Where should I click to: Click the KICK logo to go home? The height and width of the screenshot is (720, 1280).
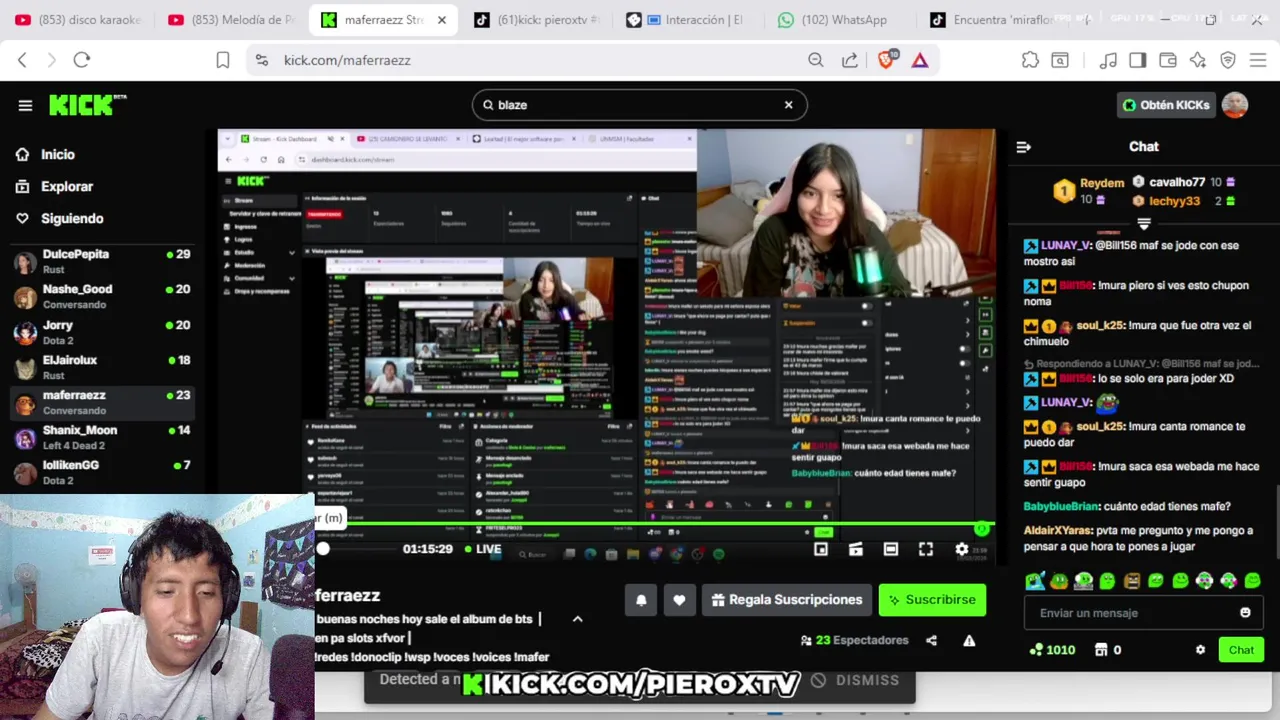87,105
